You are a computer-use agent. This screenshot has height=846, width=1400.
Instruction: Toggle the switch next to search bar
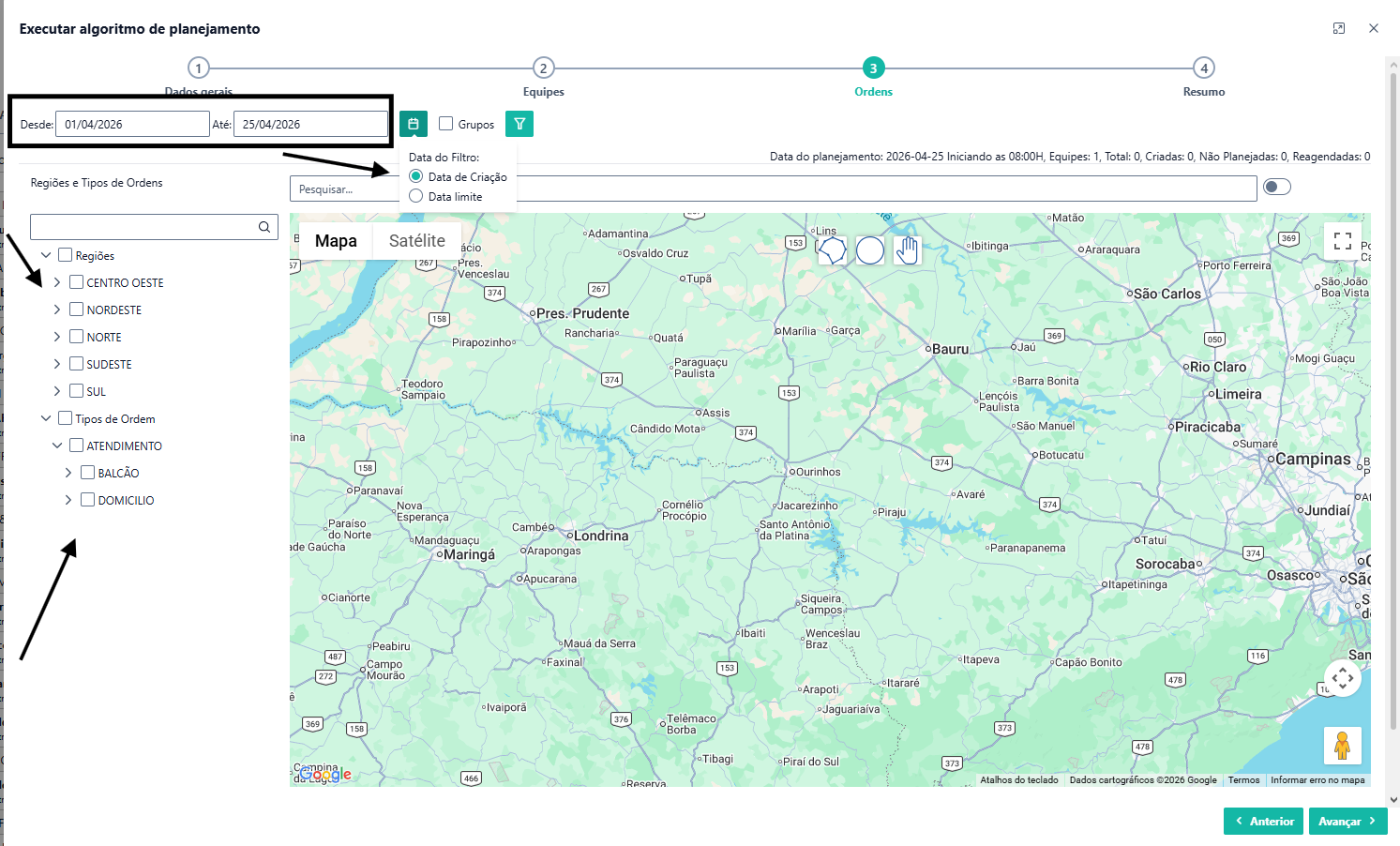1276,187
